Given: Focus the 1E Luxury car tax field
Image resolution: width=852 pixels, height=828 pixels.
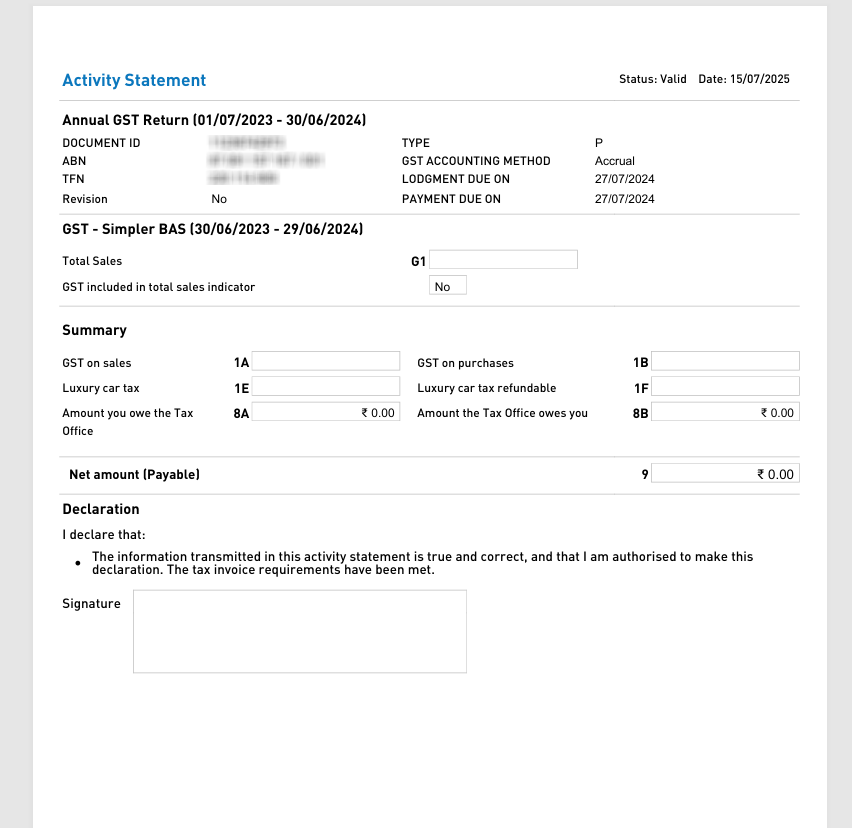Looking at the screenshot, I should 326,387.
